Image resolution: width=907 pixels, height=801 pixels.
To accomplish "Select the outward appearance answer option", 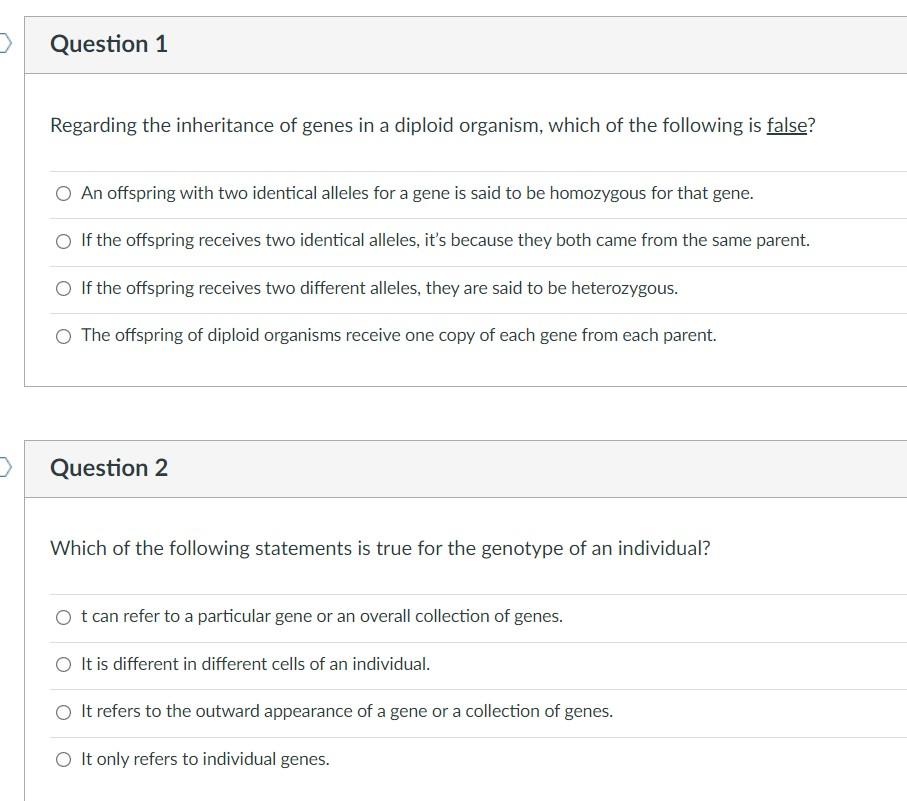I will coord(63,711).
